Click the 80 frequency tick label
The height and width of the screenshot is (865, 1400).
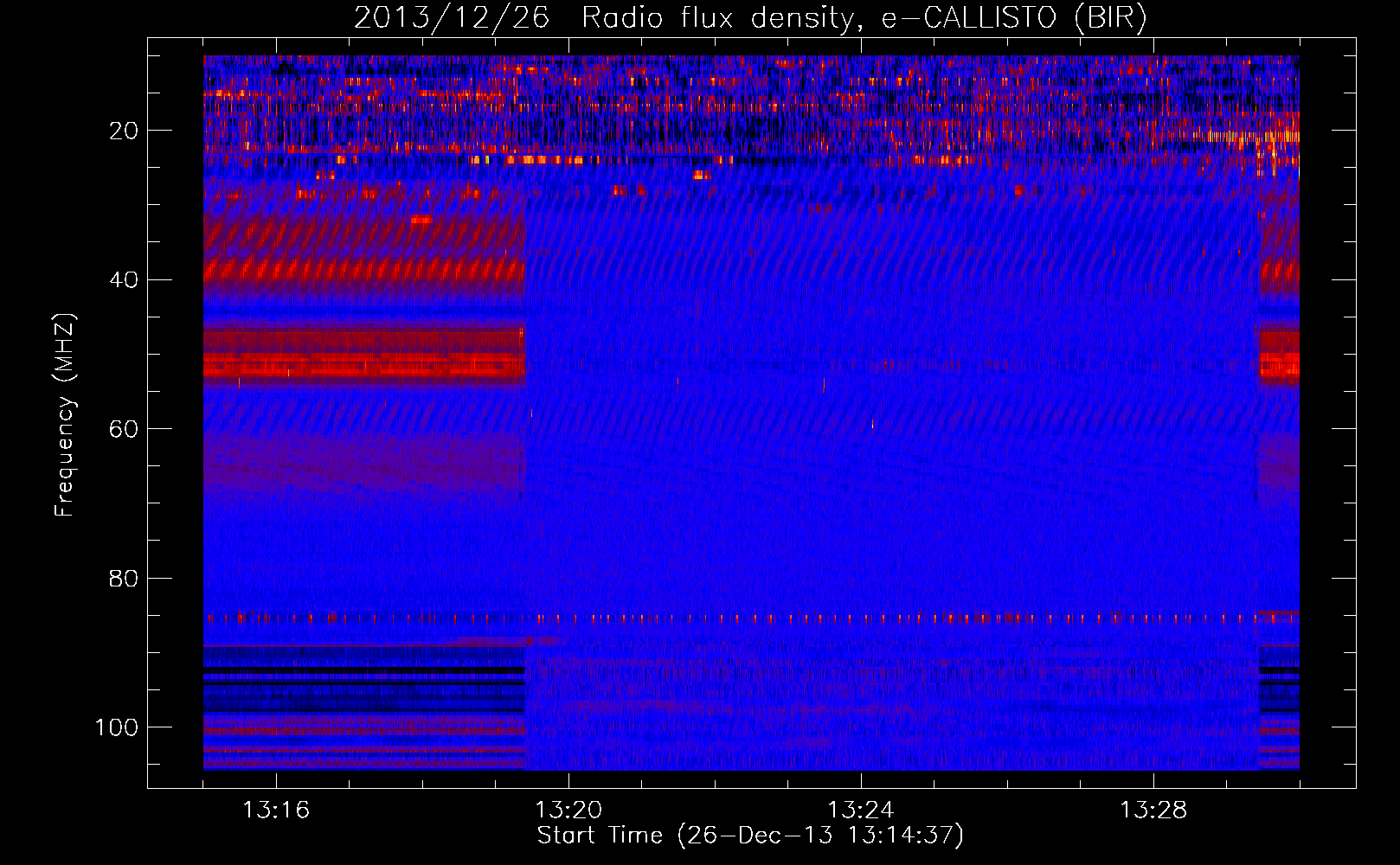(125, 578)
